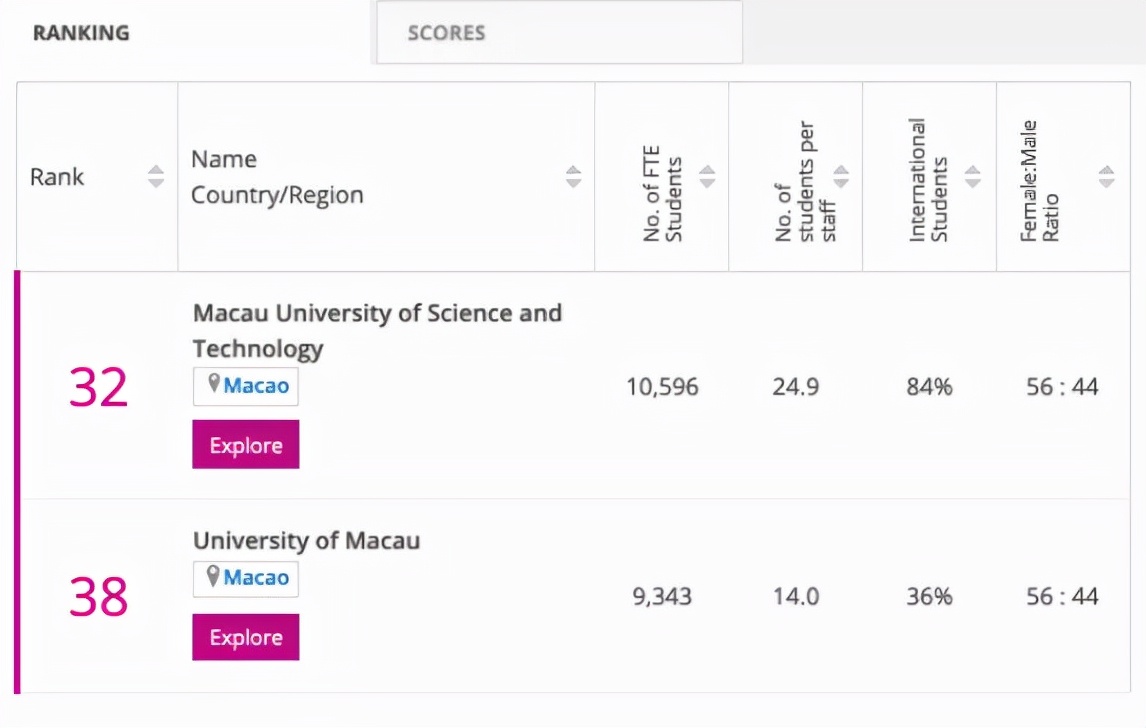Click Macao link under rank 38
The width and height of the screenshot is (1146, 728).
[256, 578]
